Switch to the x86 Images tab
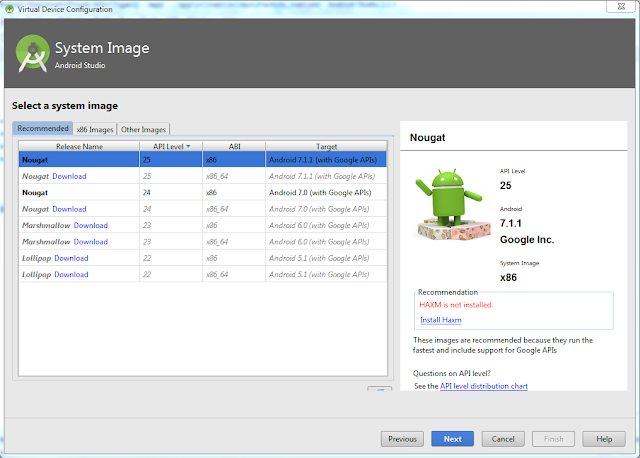Image resolution: width=640 pixels, height=458 pixels. point(95,129)
